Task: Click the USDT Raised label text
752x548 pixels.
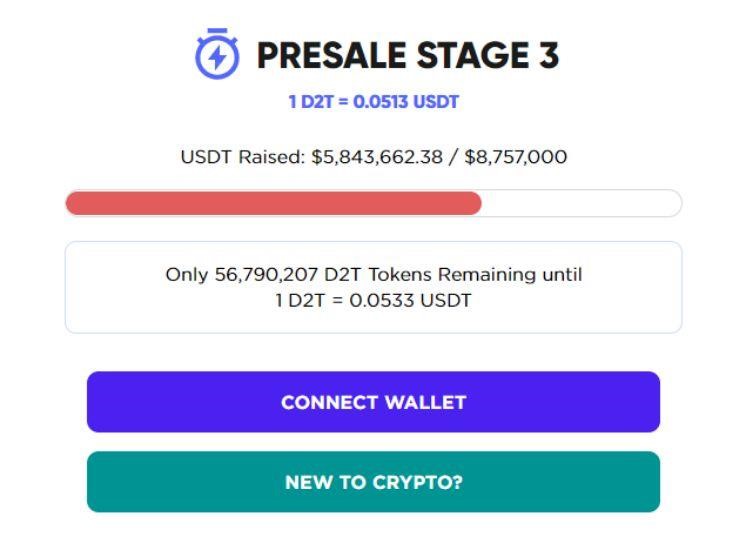Action: 243,157
